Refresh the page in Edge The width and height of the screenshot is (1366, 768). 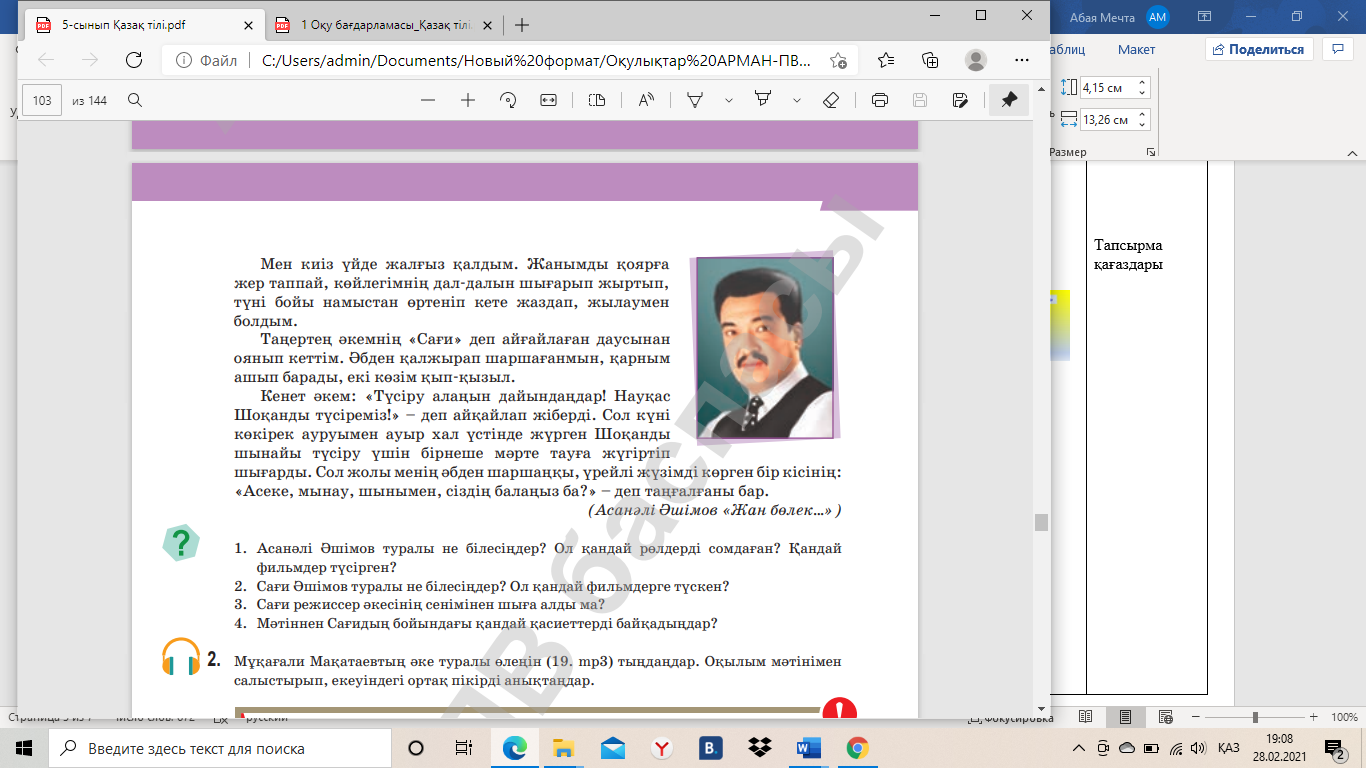[134, 60]
